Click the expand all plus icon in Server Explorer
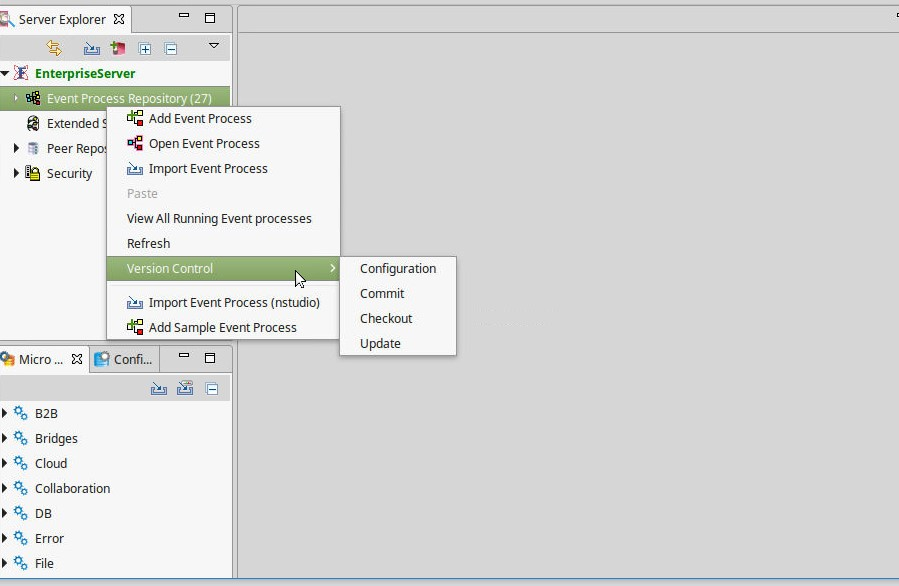The height and width of the screenshot is (586, 899). click(144, 49)
